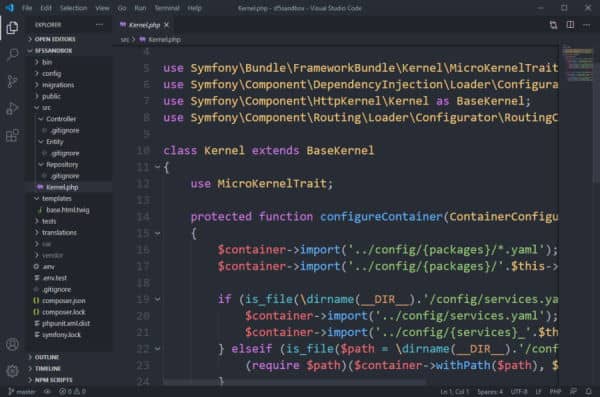Click the master branch indicator
600x397 pixels.
click(22, 391)
